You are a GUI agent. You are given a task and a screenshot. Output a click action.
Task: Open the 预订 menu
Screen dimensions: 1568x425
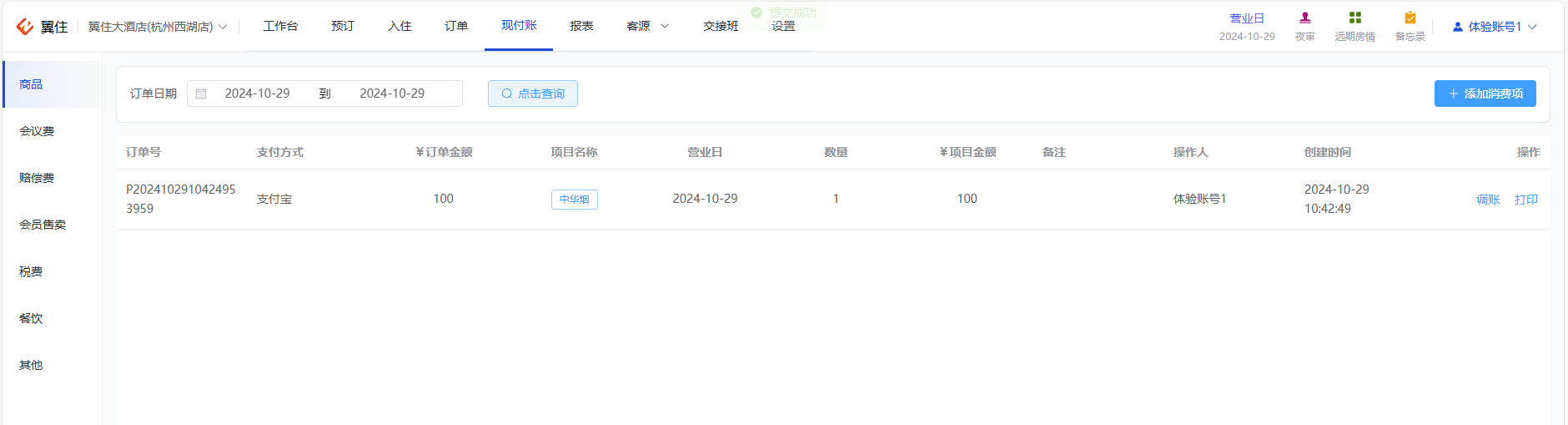point(343,26)
